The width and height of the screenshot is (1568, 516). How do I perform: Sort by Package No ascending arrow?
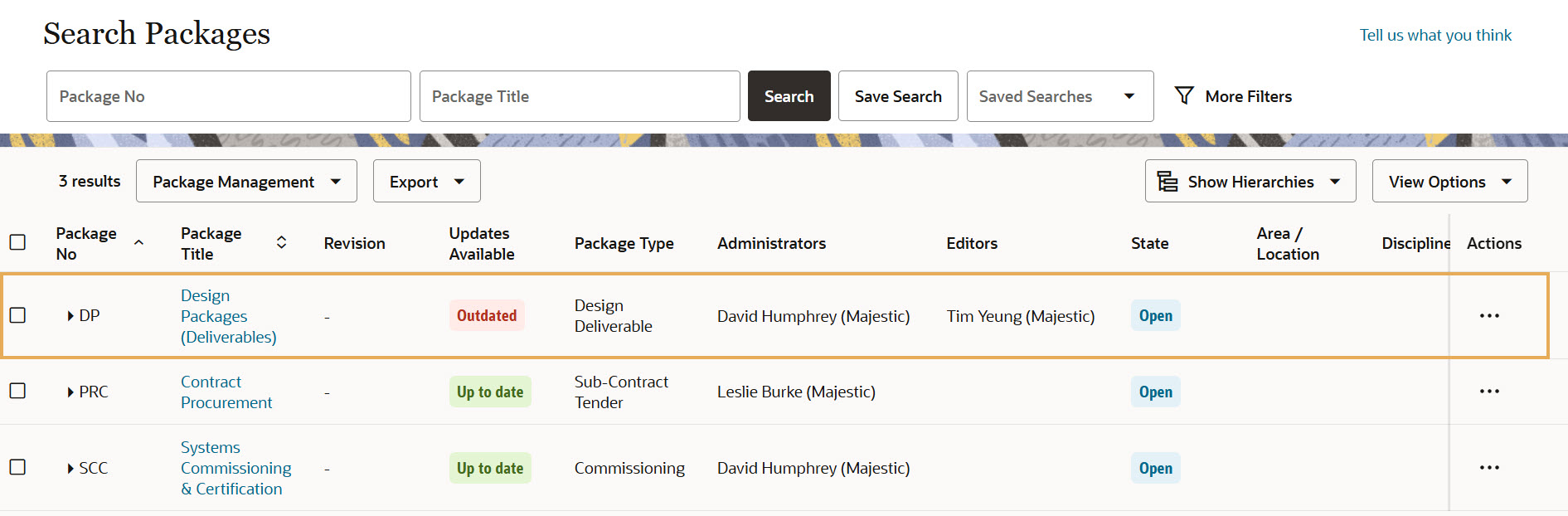pyautogui.click(x=139, y=243)
